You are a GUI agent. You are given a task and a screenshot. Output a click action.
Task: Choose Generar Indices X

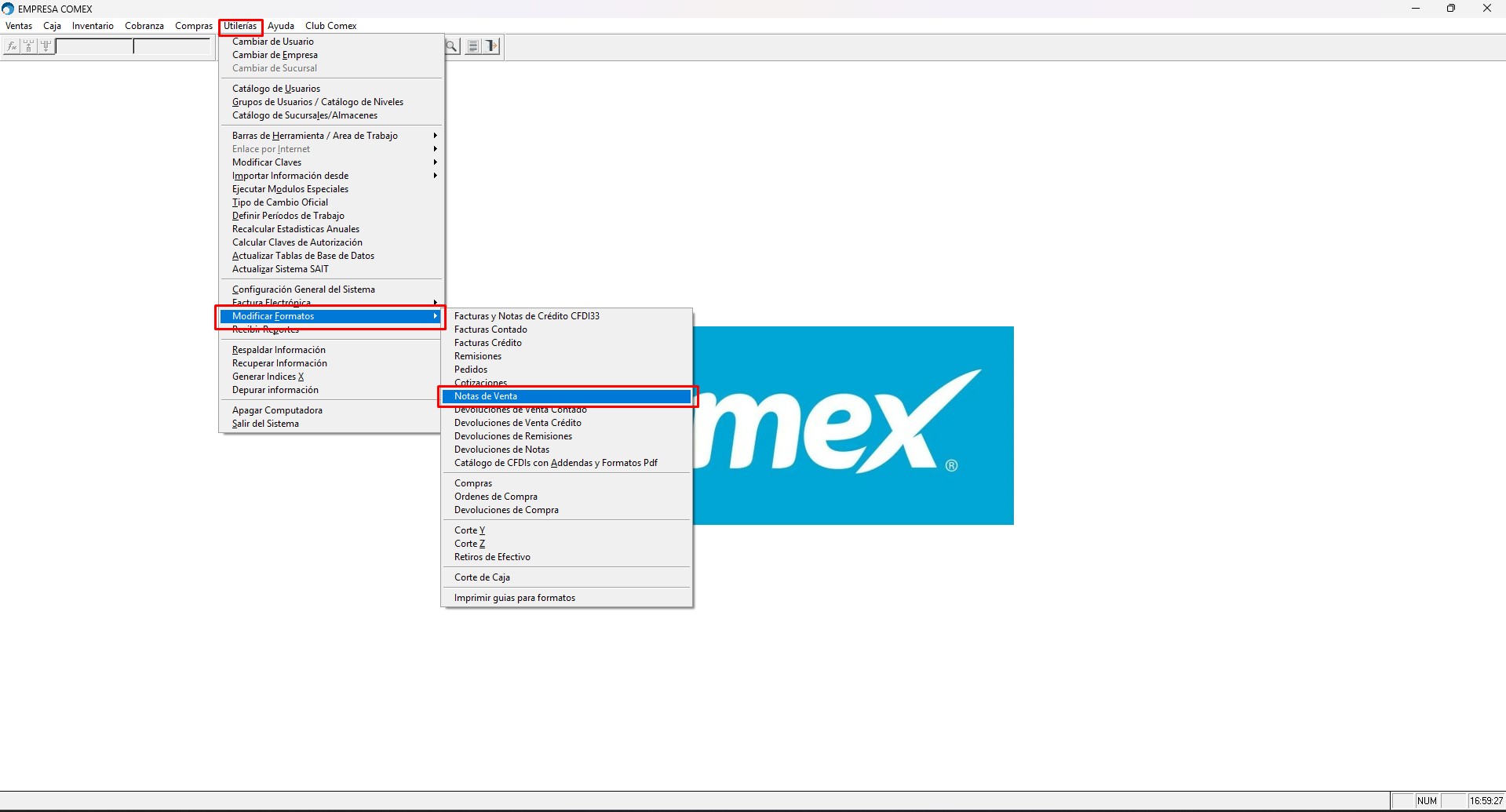331,377
